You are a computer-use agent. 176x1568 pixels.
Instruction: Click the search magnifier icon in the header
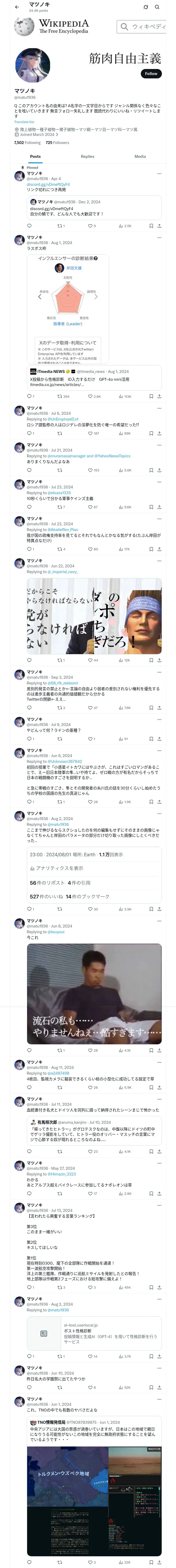click(157, 7)
